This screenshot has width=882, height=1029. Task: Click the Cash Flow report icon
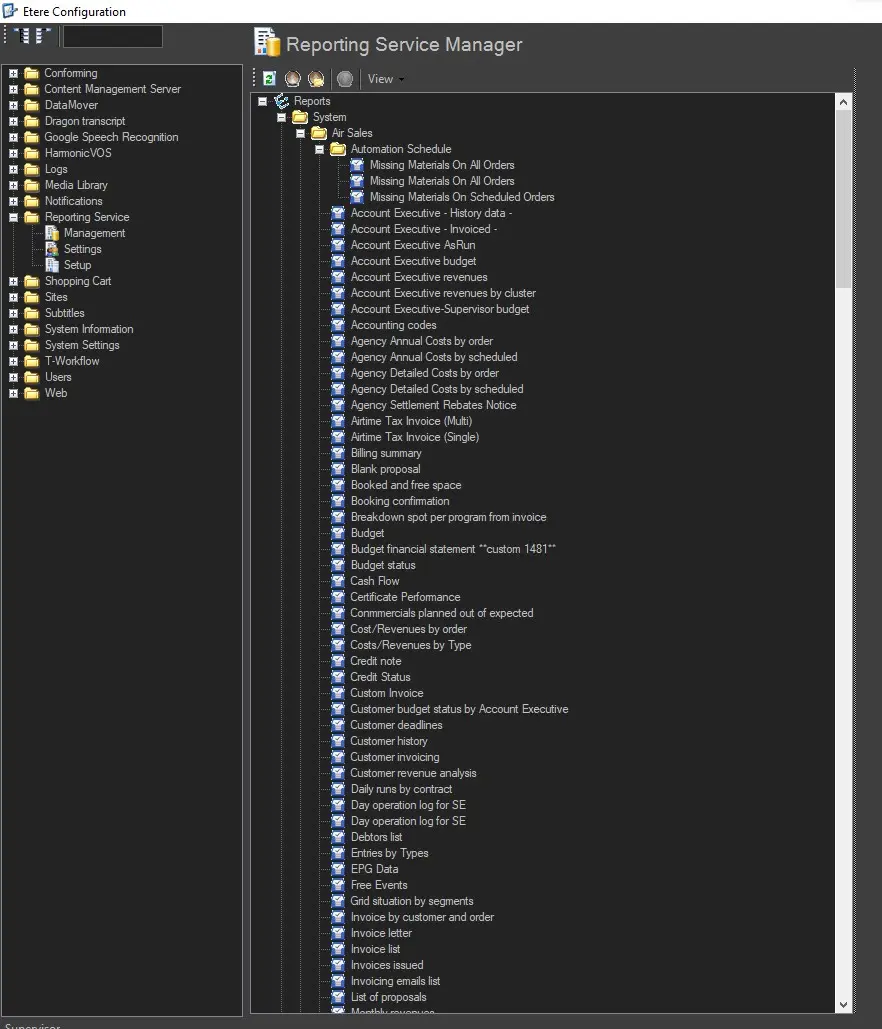point(338,581)
